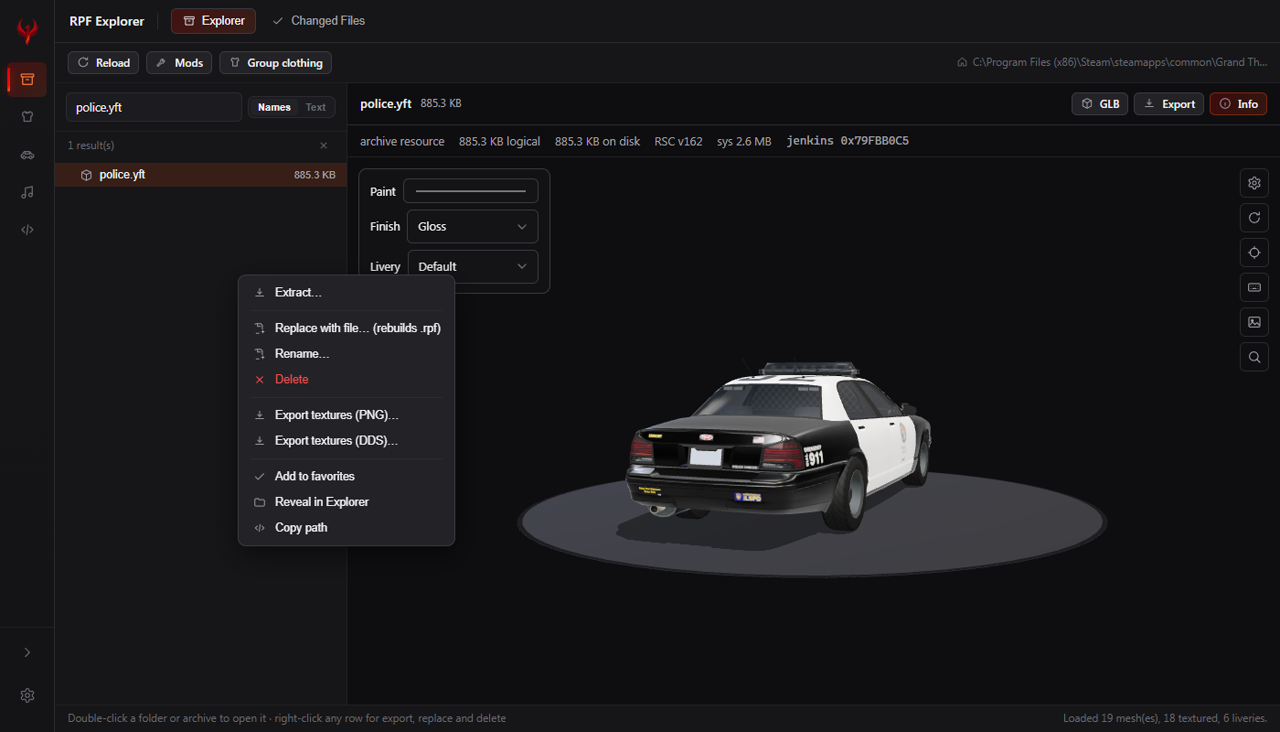Viewport: 1280px width, 732px height.
Task: Toggle the Info button
Action: pyautogui.click(x=1238, y=104)
